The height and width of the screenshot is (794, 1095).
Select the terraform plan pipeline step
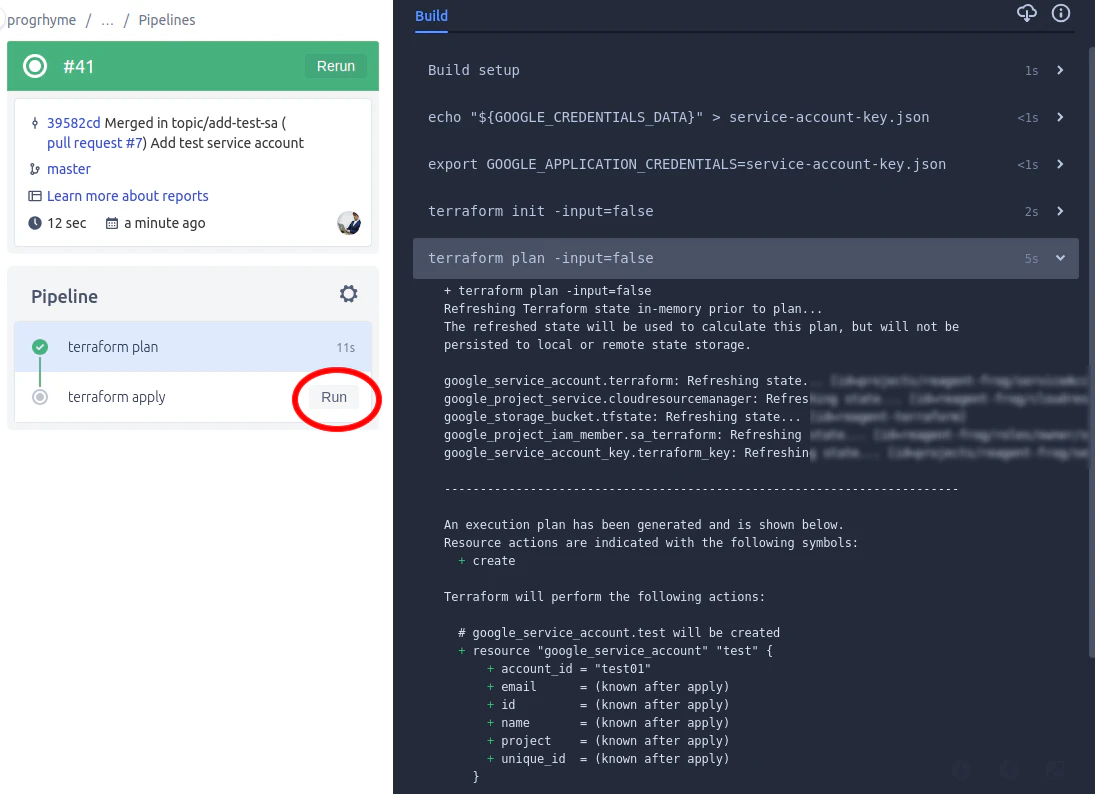(193, 346)
